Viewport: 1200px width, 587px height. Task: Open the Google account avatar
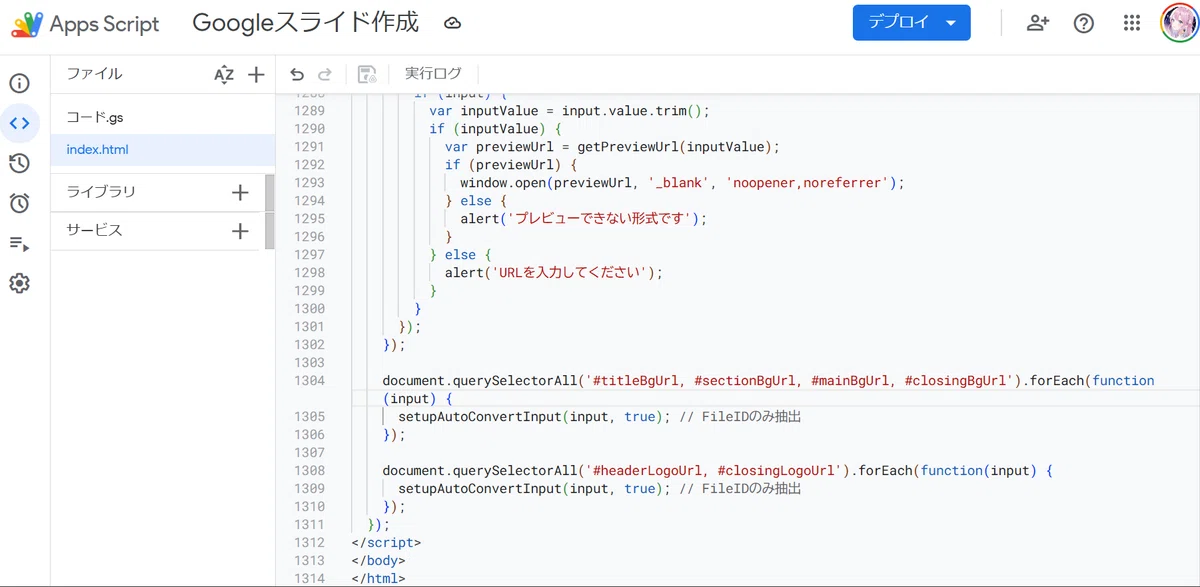click(x=1179, y=23)
